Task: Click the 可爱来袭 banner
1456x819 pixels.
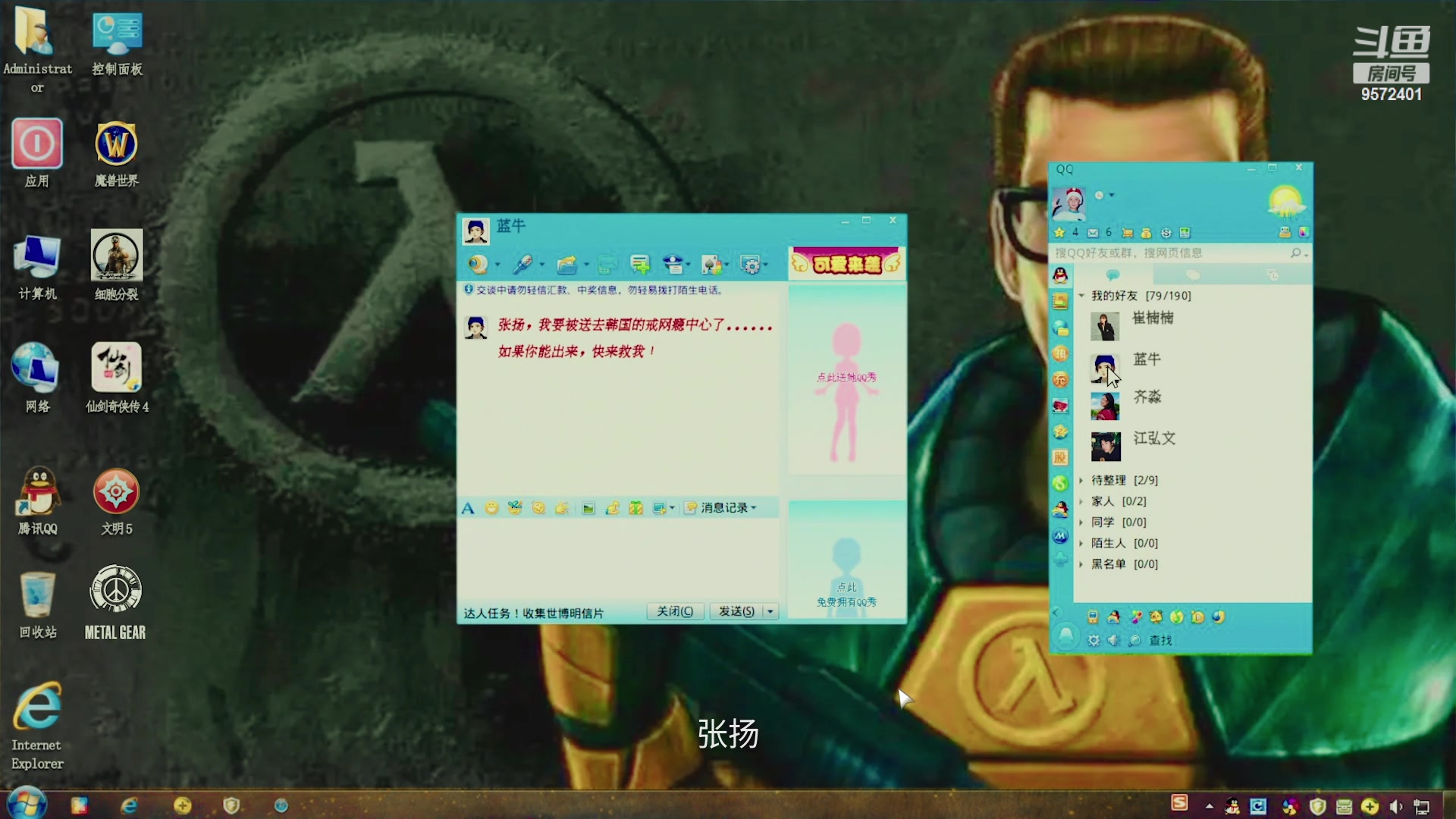Action: click(846, 263)
